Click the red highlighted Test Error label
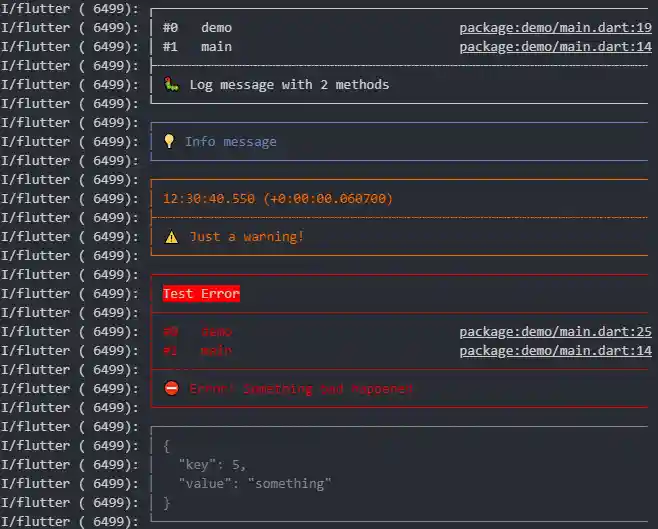The width and height of the screenshot is (658, 529). coord(201,294)
